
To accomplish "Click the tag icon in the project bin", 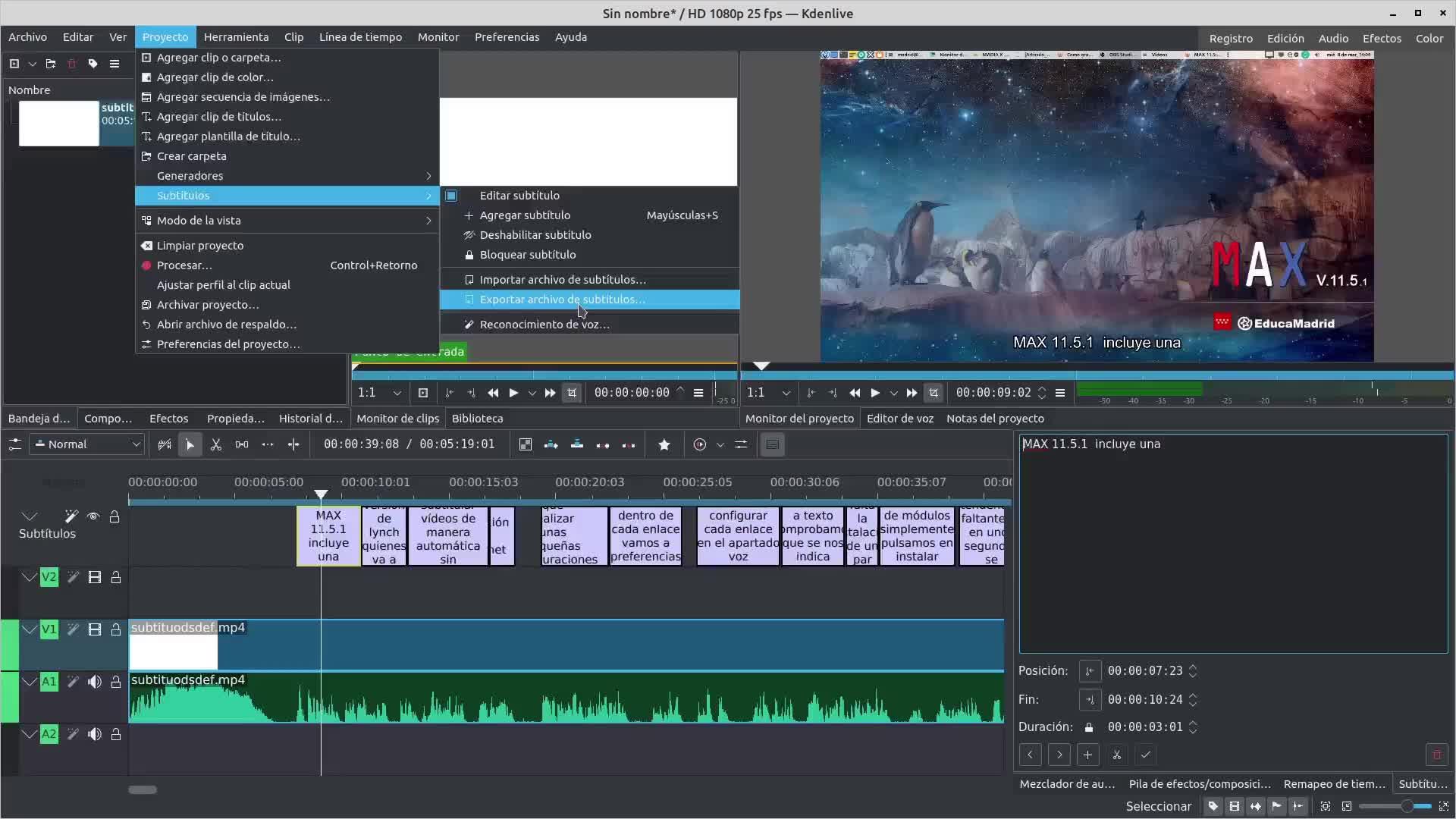I will tap(93, 64).
